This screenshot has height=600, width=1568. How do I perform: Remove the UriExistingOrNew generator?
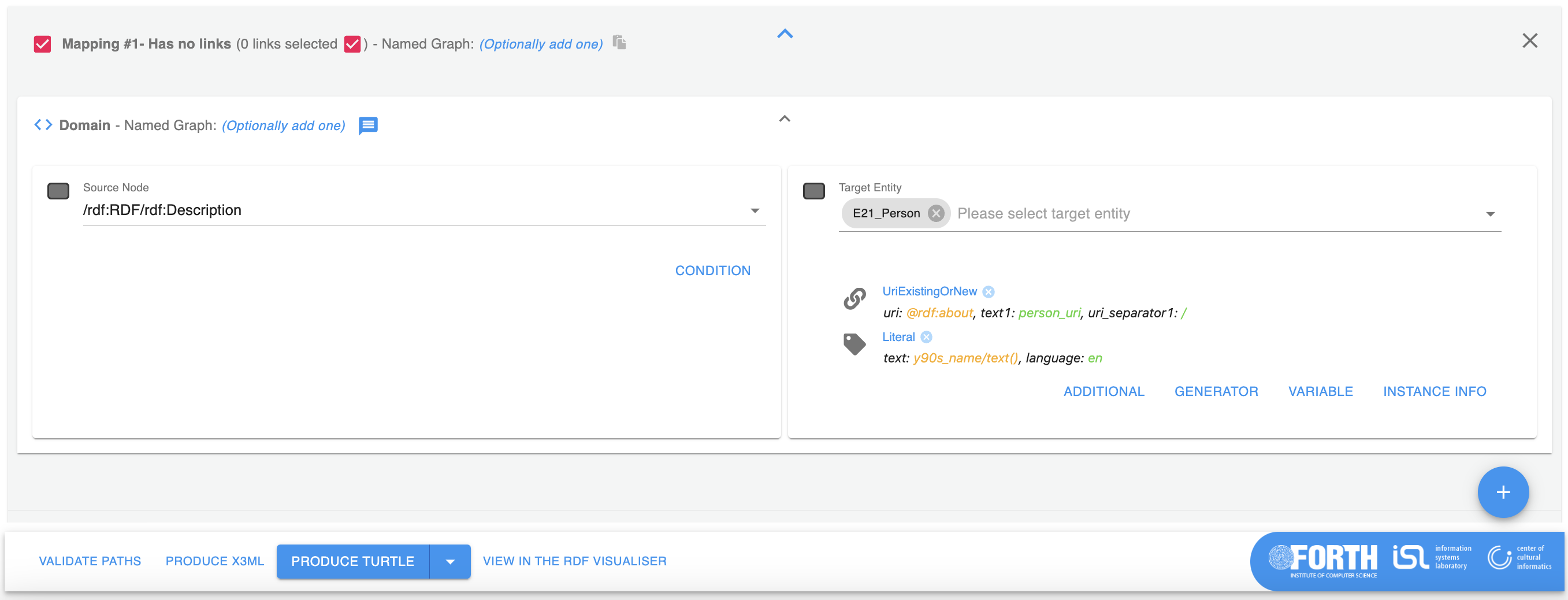(989, 292)
